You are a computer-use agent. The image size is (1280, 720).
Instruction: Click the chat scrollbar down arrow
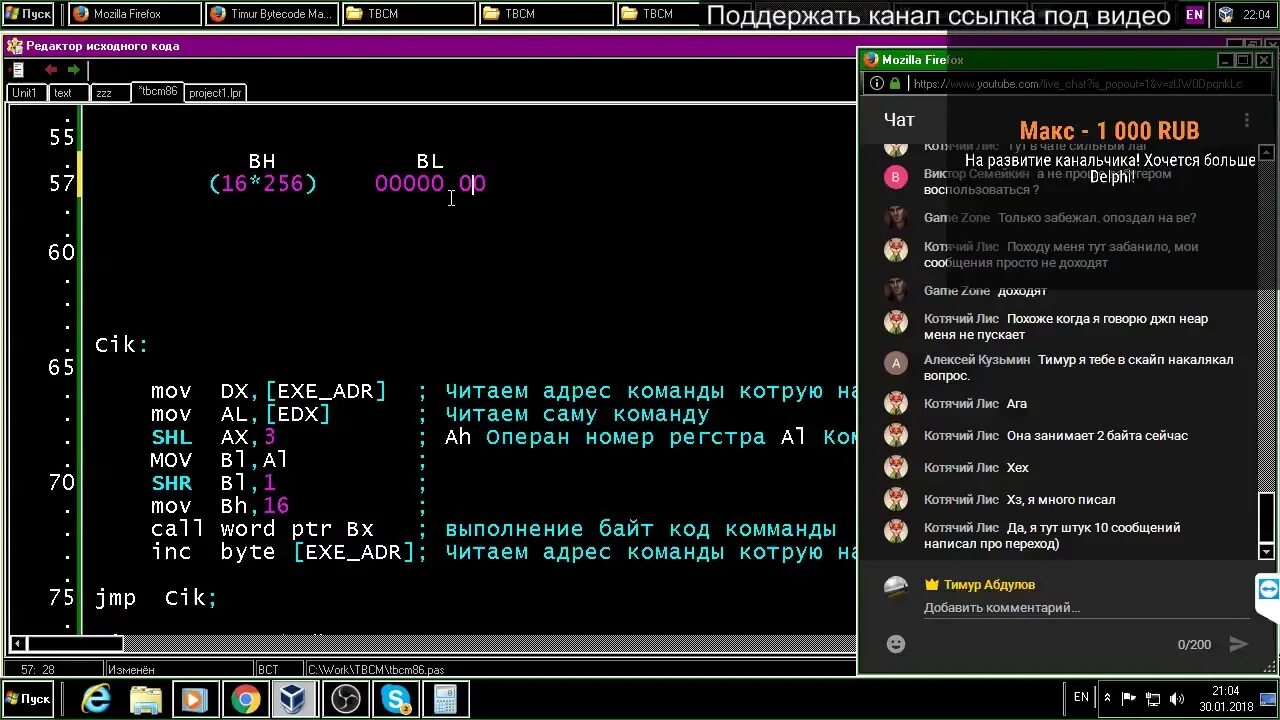point(1266,552)
